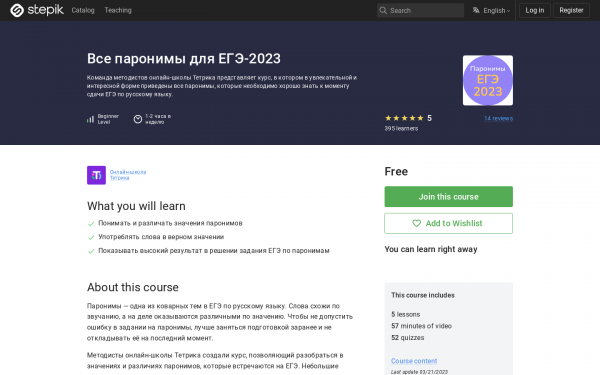Image resolution: width=600 pixels, height=375 pixels.
Task: Click checkmark next to Употреблять слова
Action: click(x=91, y=237)
